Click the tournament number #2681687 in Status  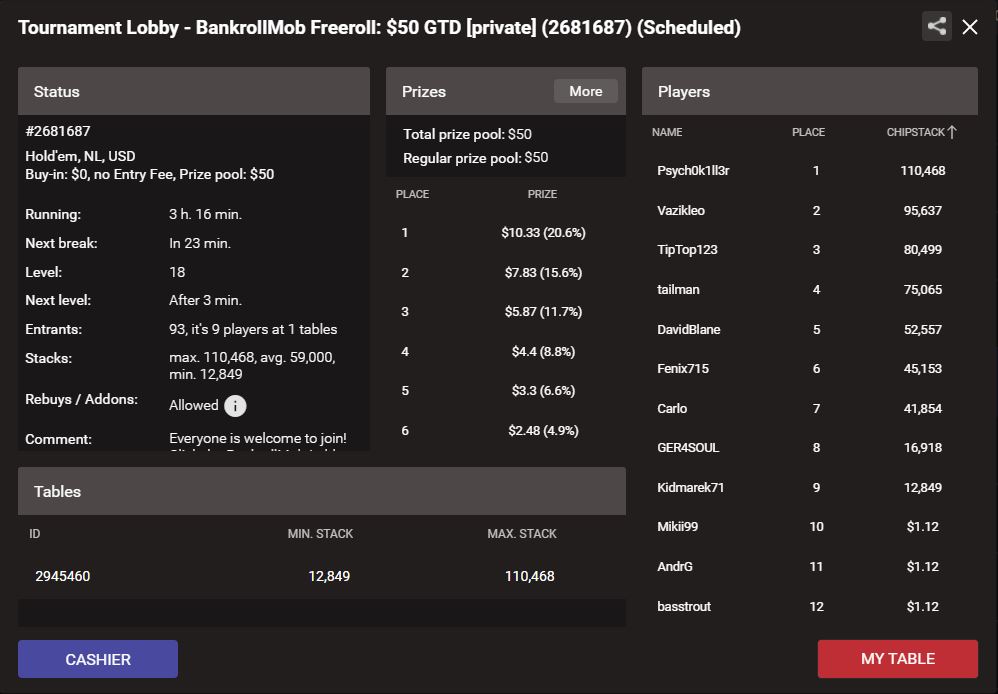point(58,131)
